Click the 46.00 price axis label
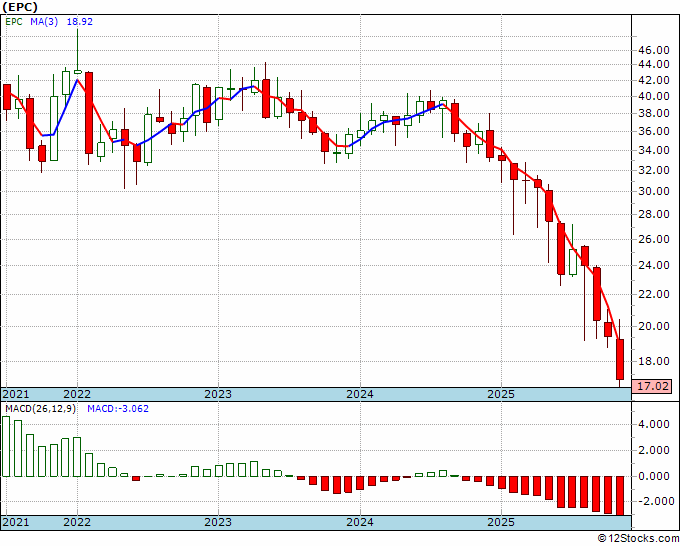This screenshot has height=546, width=680. [654, 50]
